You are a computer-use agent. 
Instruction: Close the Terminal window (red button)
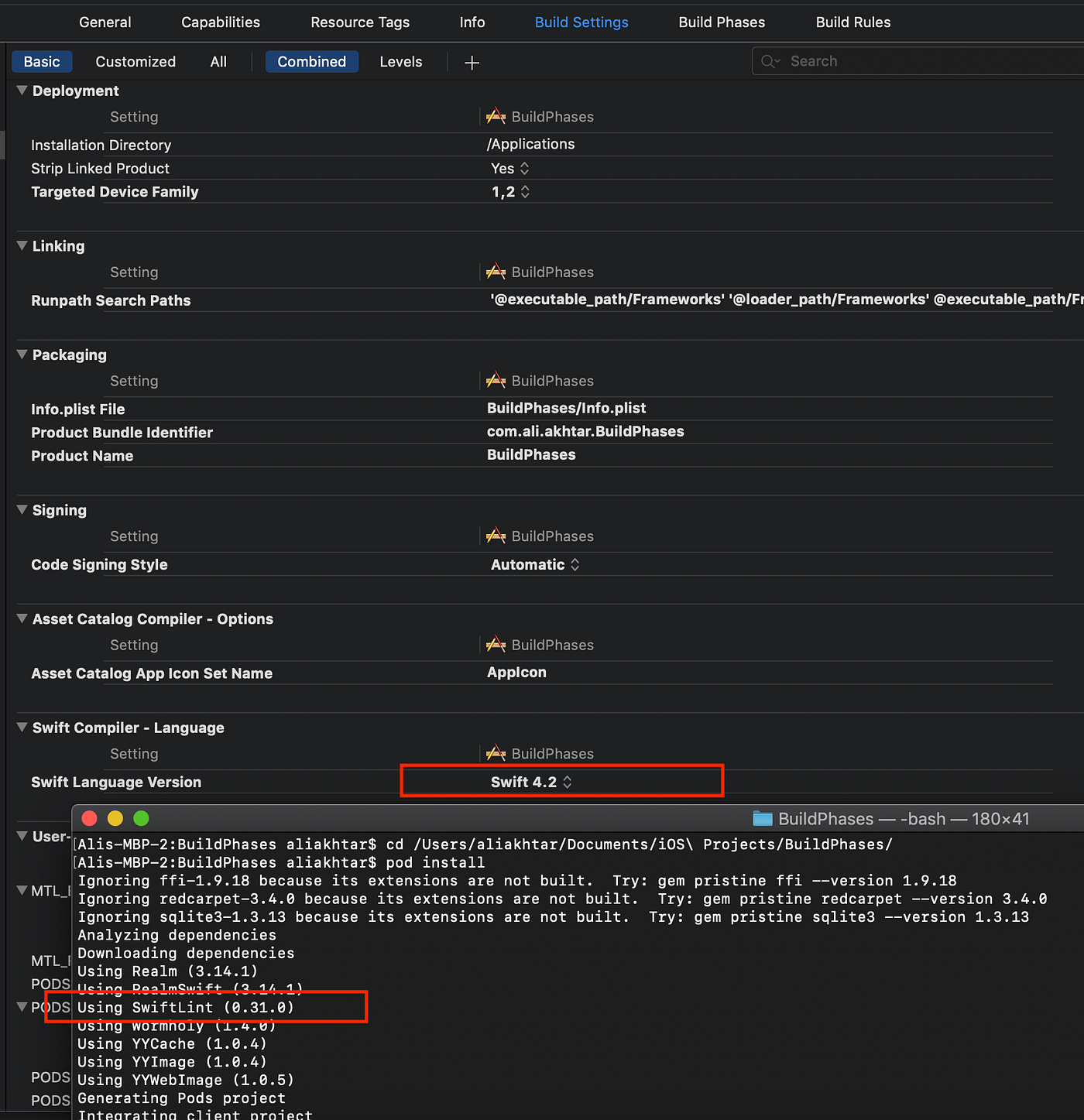(x=89, y=818)
